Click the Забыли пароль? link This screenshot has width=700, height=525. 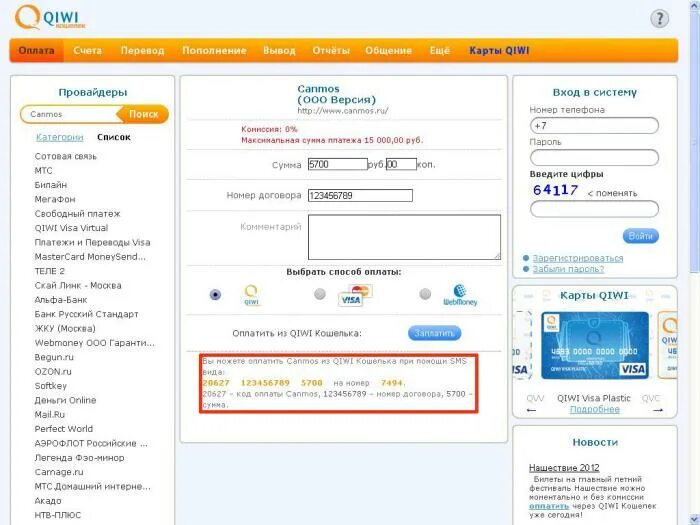click(568, 269)
